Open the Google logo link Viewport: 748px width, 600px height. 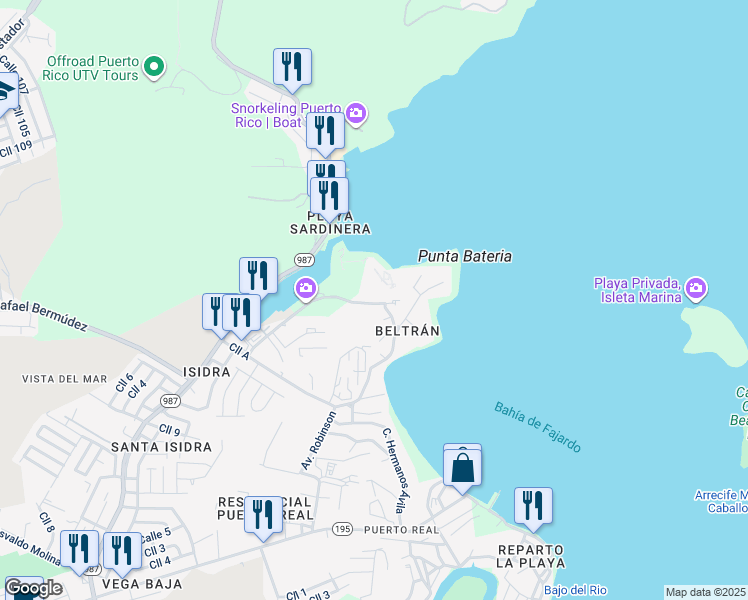tap(32, 588)
